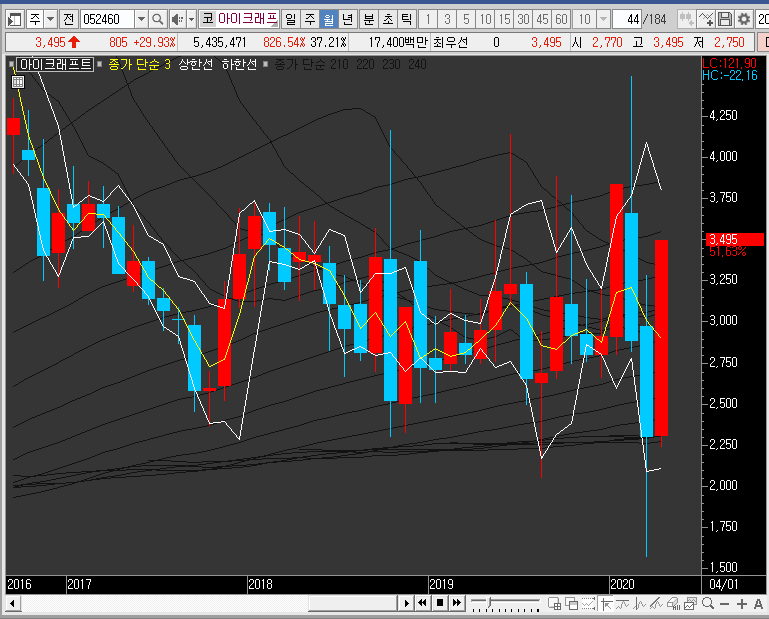This screenshot has height=619, width=769.
Task: Switch to daily (일) chart period
Action: pos(291,20)
